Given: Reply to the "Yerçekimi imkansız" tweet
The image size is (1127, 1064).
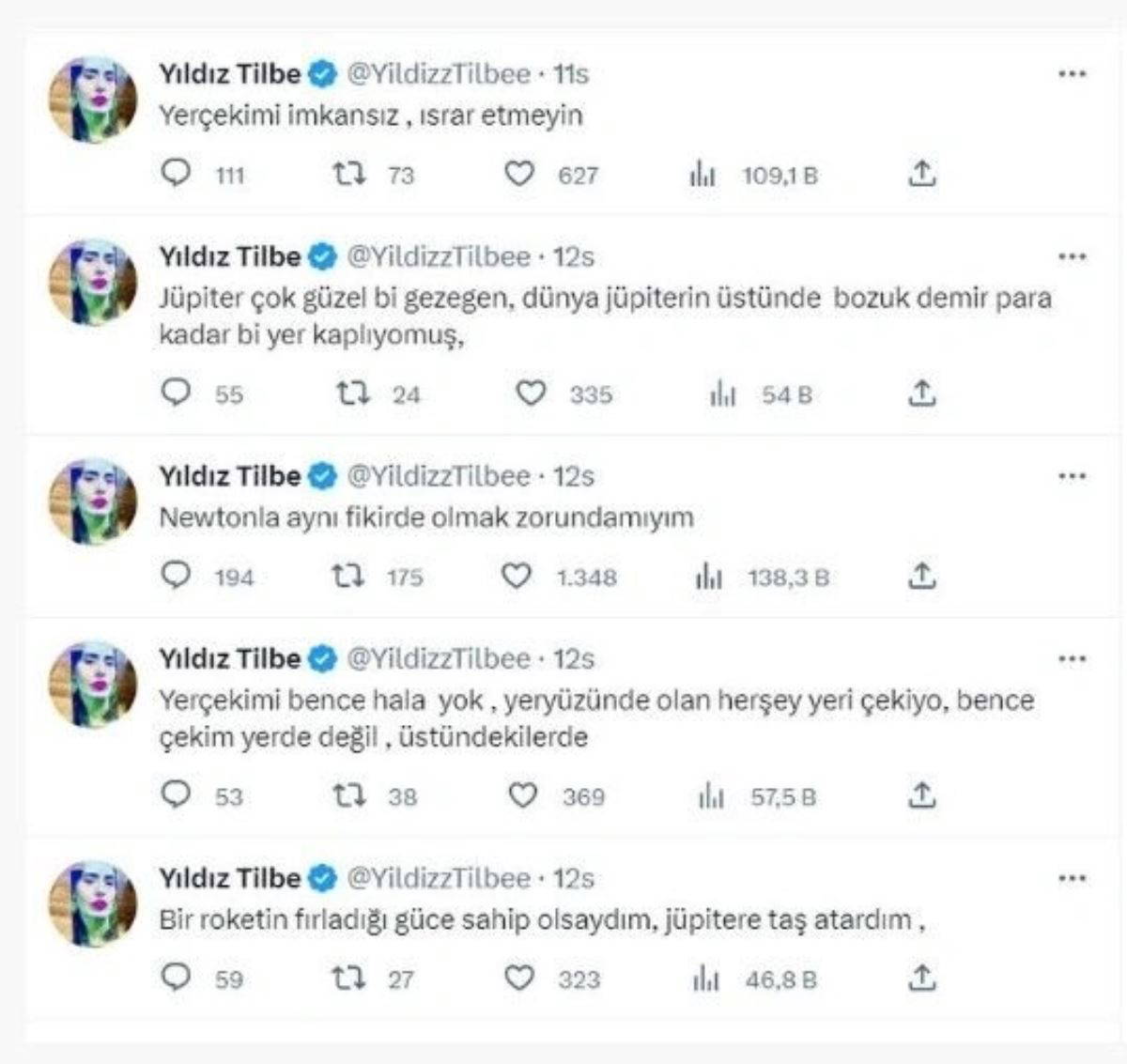Looking at the screenshot, I should click(177, 174).
